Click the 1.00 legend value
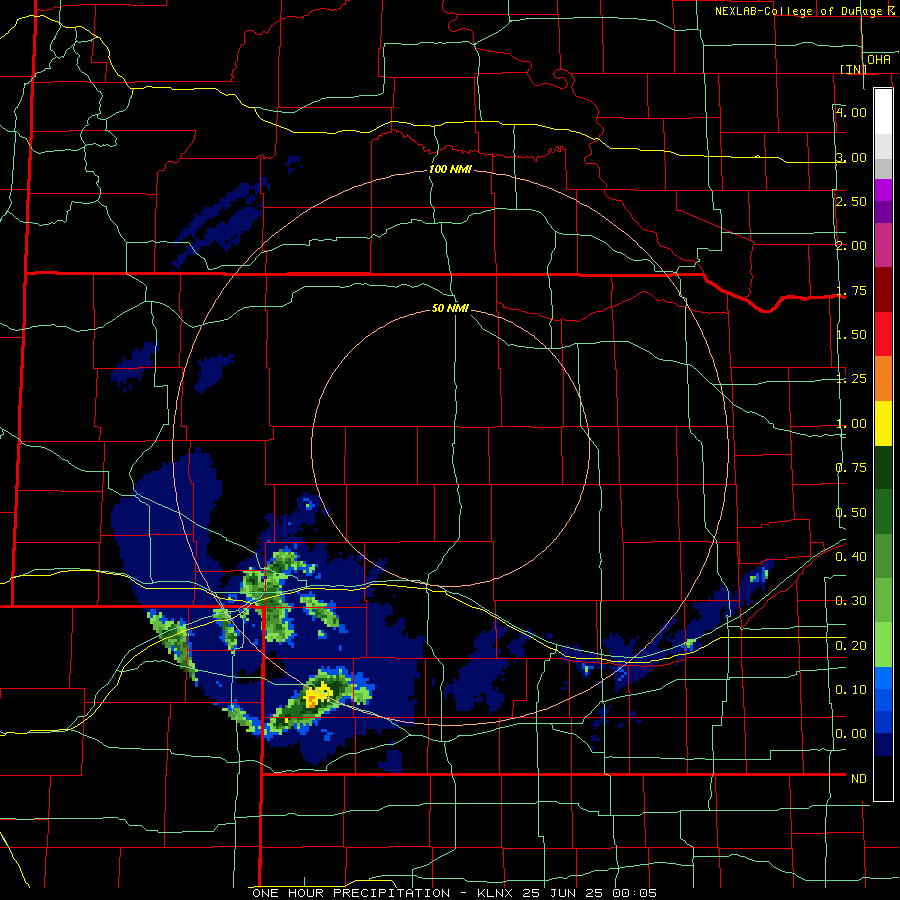900x900 pixels. (851, 424)
